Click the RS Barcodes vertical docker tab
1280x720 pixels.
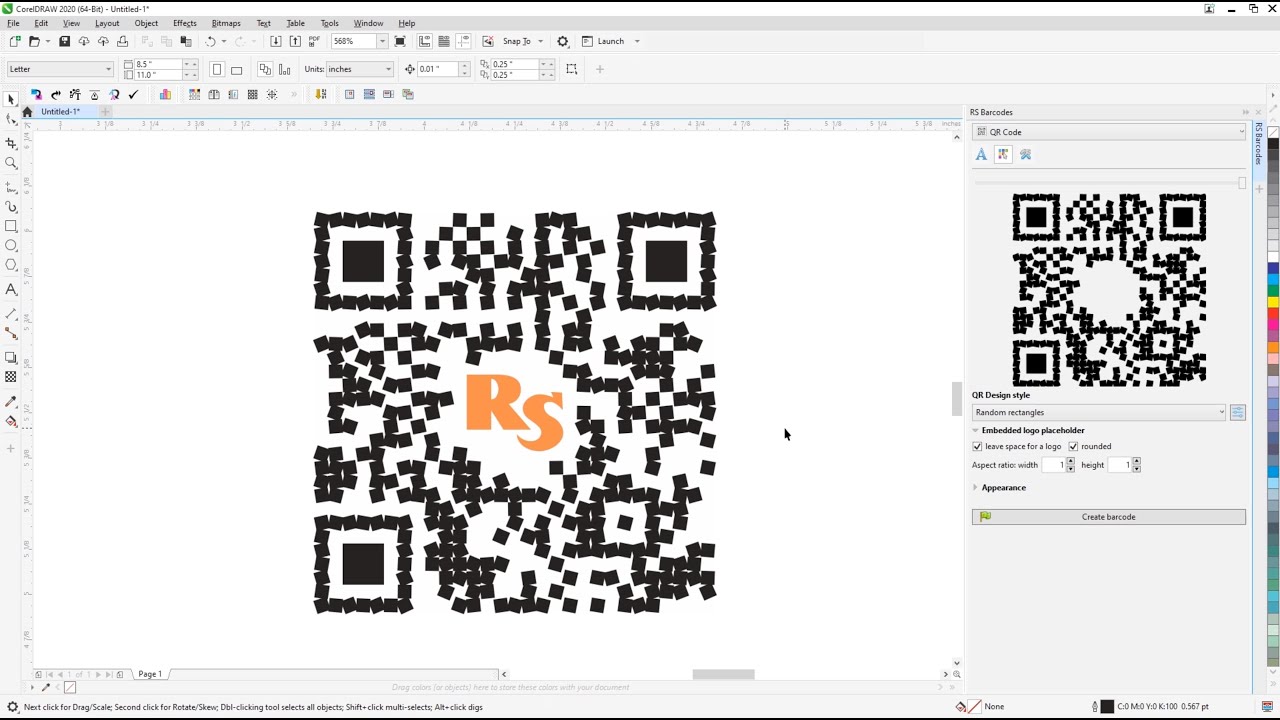[x=1259, y=144]
